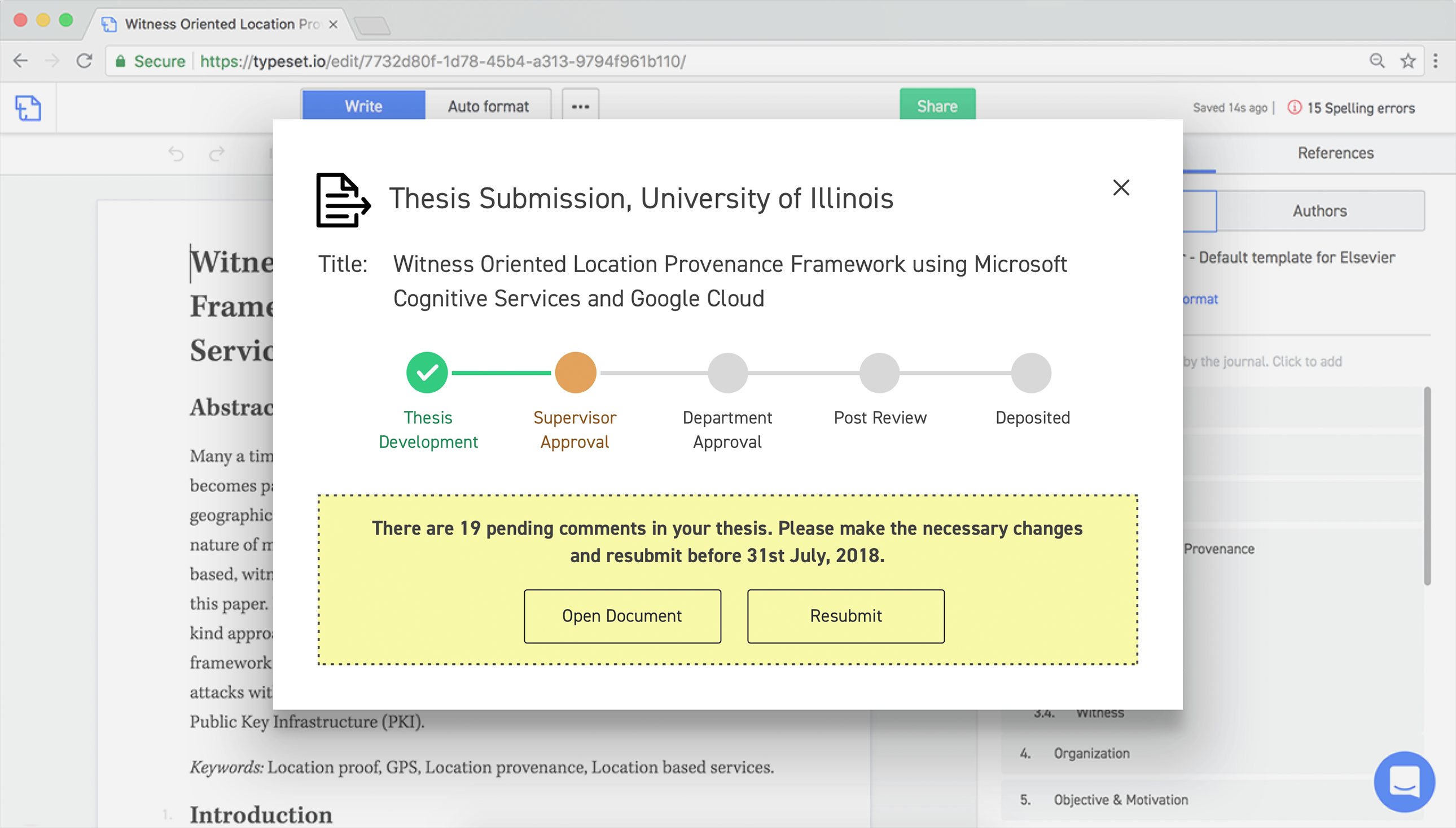
Task: Click the green Share button
Action: 937,106
